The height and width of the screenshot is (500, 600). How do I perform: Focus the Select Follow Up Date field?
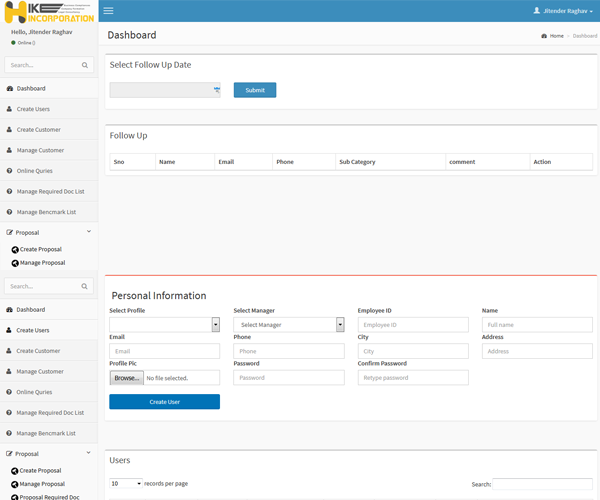pos(165,90)
